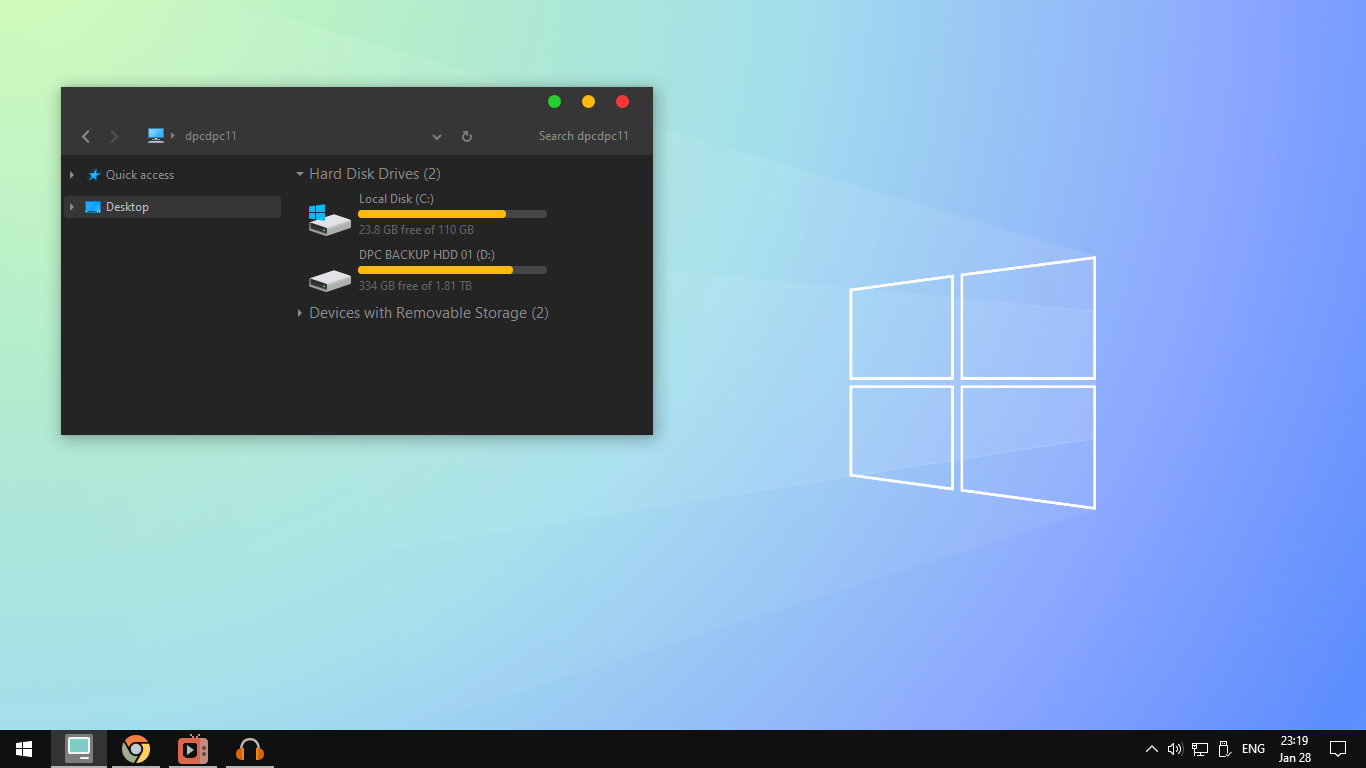Expand the Desktop item in sidebar

[x=71, y=207]
